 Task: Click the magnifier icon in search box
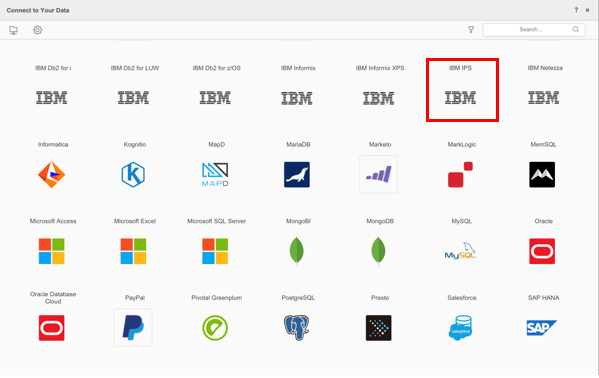pyautogui.click(x=576, y=29)
